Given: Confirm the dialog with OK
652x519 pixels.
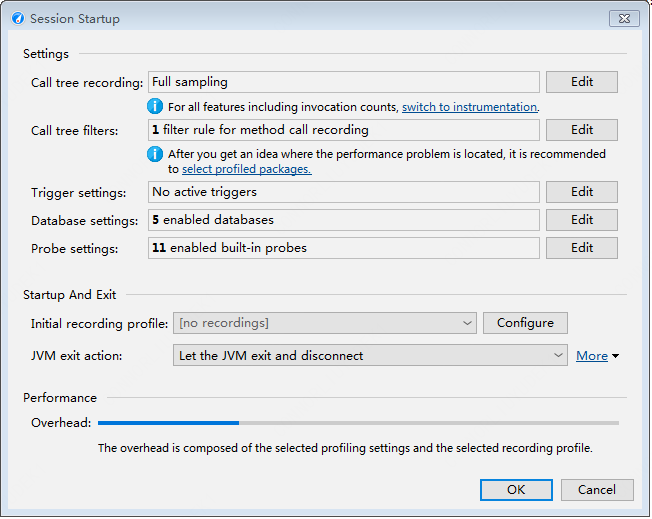Looking at the screenshot, I should [x=516, y=490].
